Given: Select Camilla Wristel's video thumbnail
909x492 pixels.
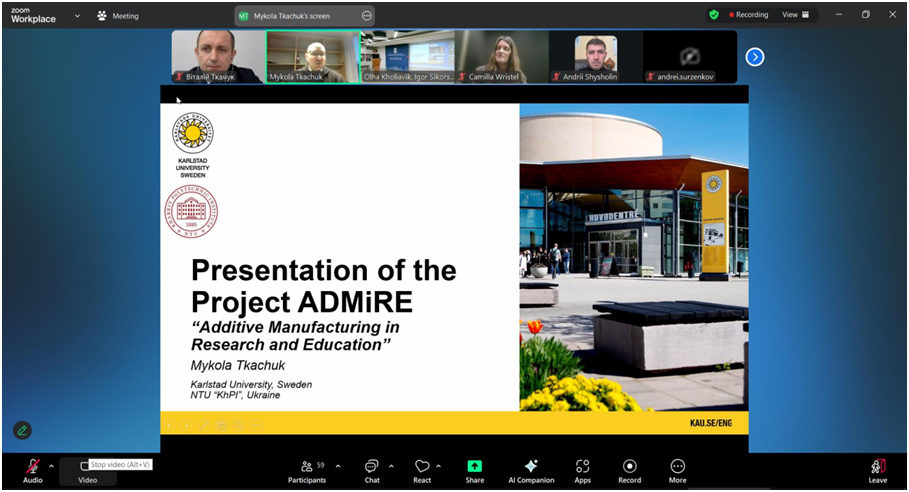Looking at the screenshot, I should tap(502, 56).
